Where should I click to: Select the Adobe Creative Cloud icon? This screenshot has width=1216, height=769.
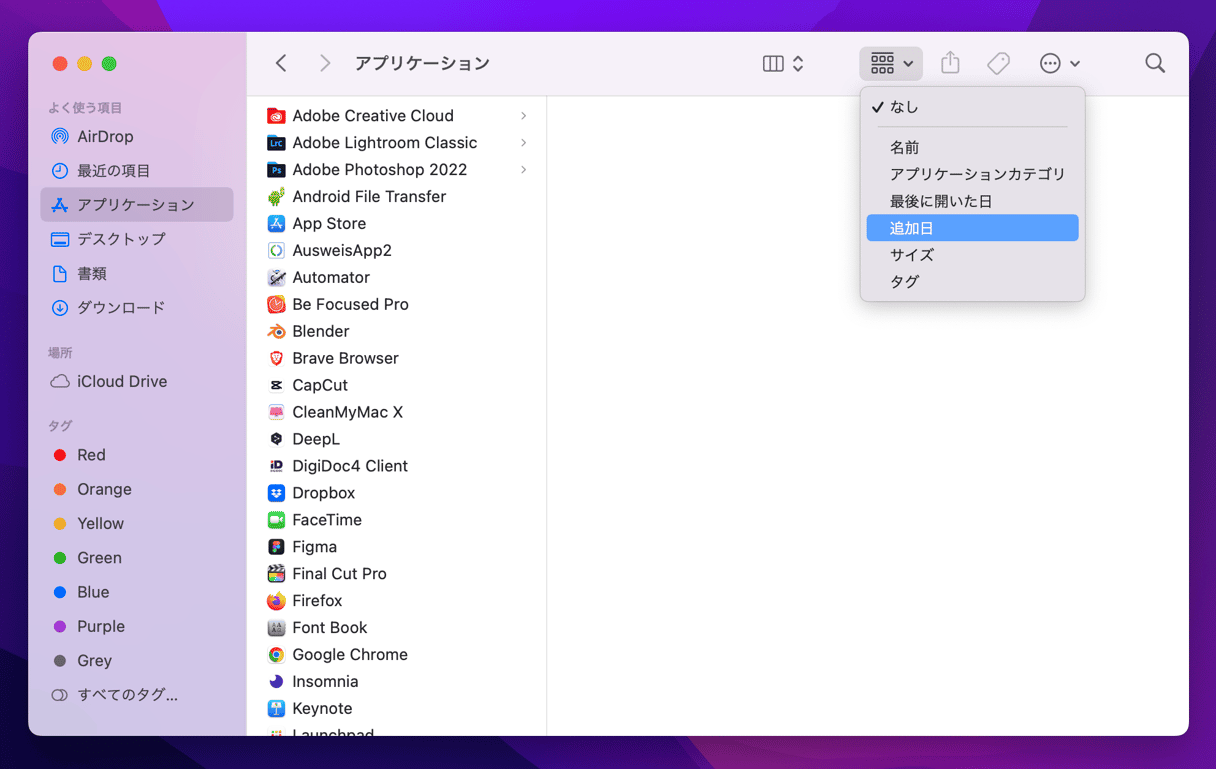point(276,116)
